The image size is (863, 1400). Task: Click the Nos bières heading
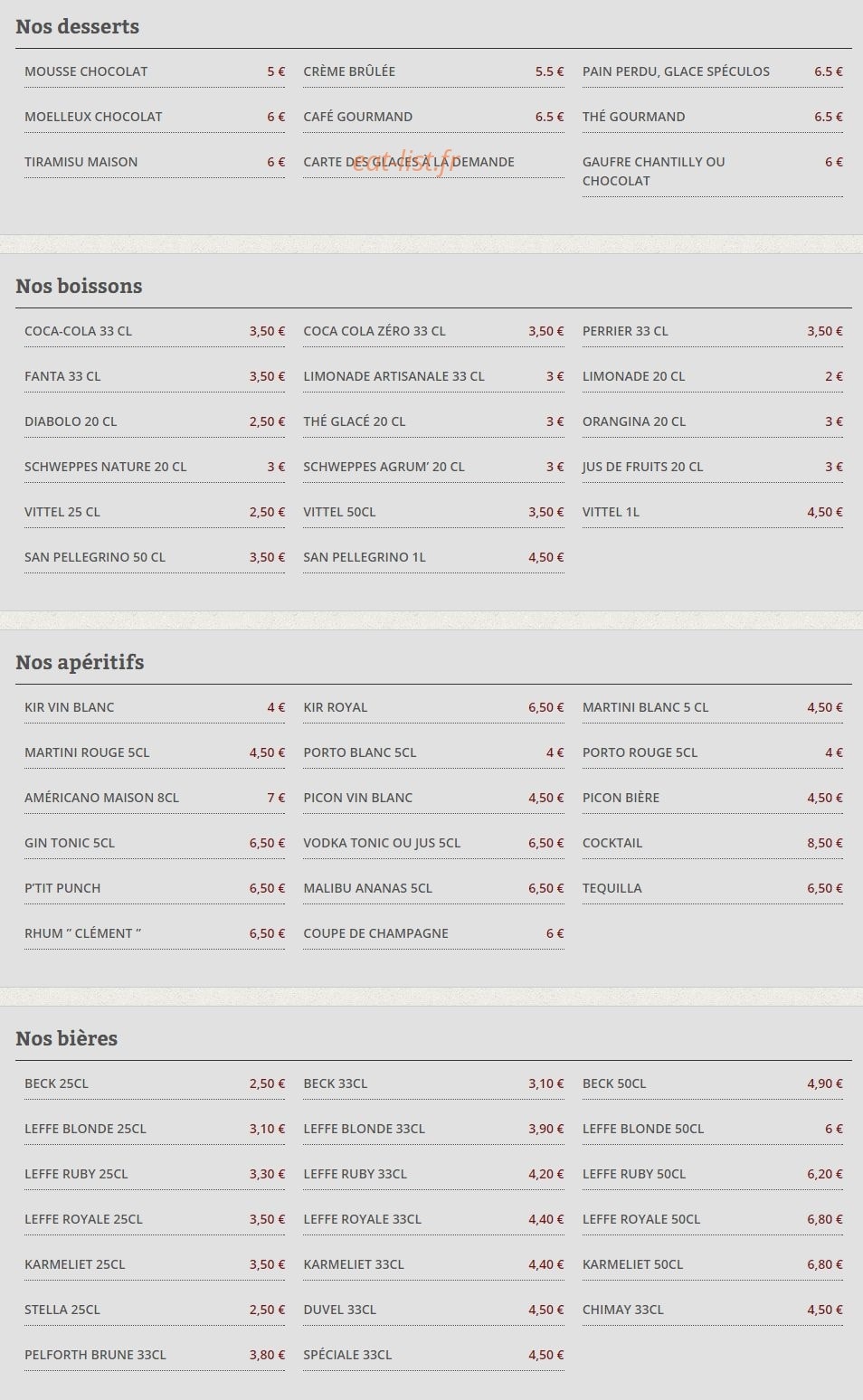67,1039
